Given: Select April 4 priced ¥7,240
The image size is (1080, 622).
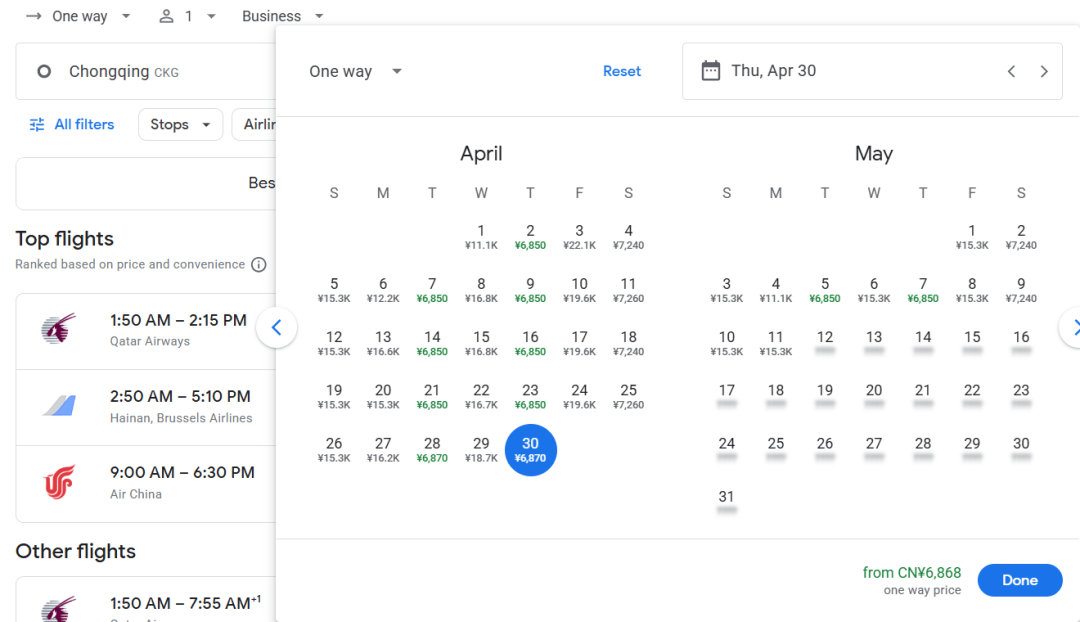Looking at the screenshot, I should 628,236.
